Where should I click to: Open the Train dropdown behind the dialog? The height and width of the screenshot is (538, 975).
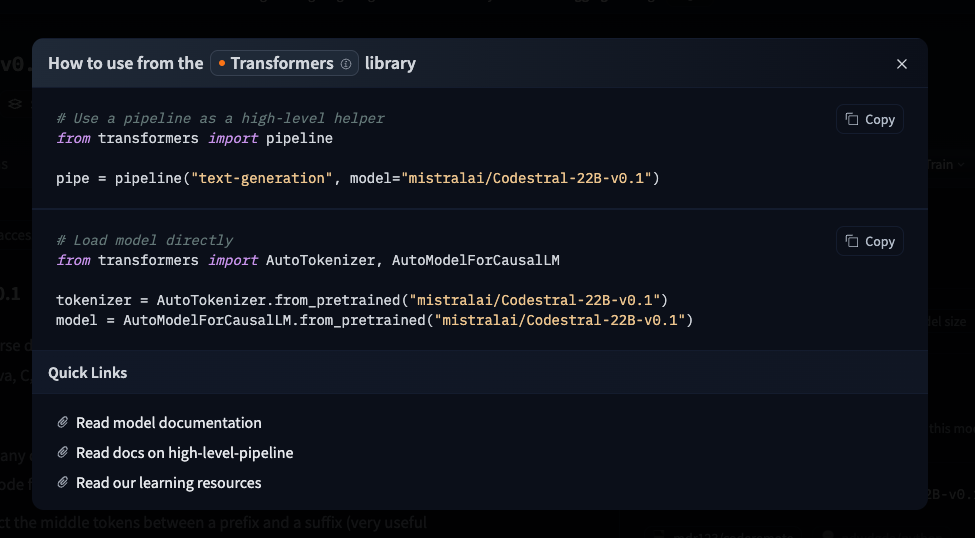(946, 165)
